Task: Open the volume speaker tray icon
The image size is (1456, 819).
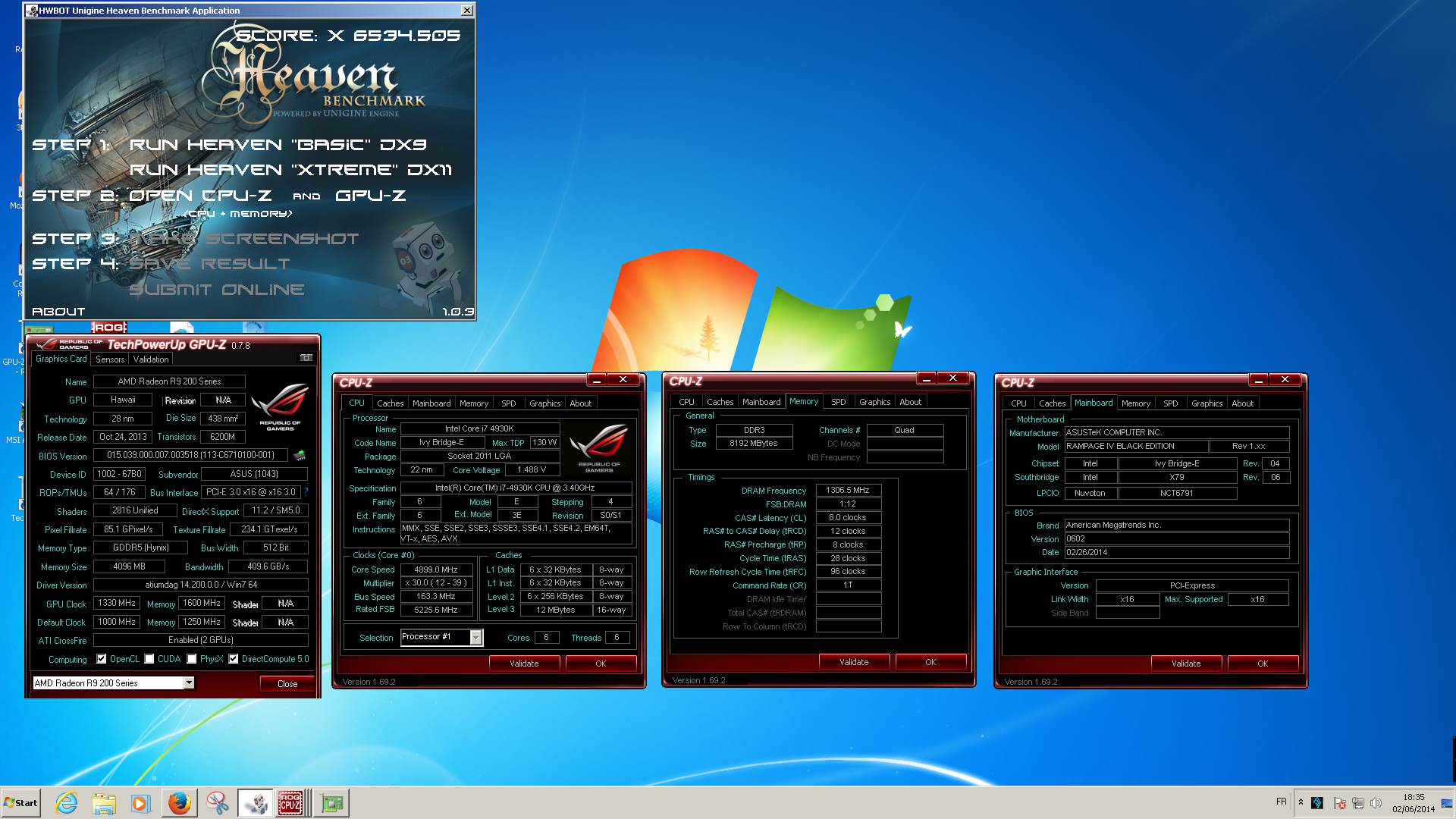Action: (x=1376, y=803)
